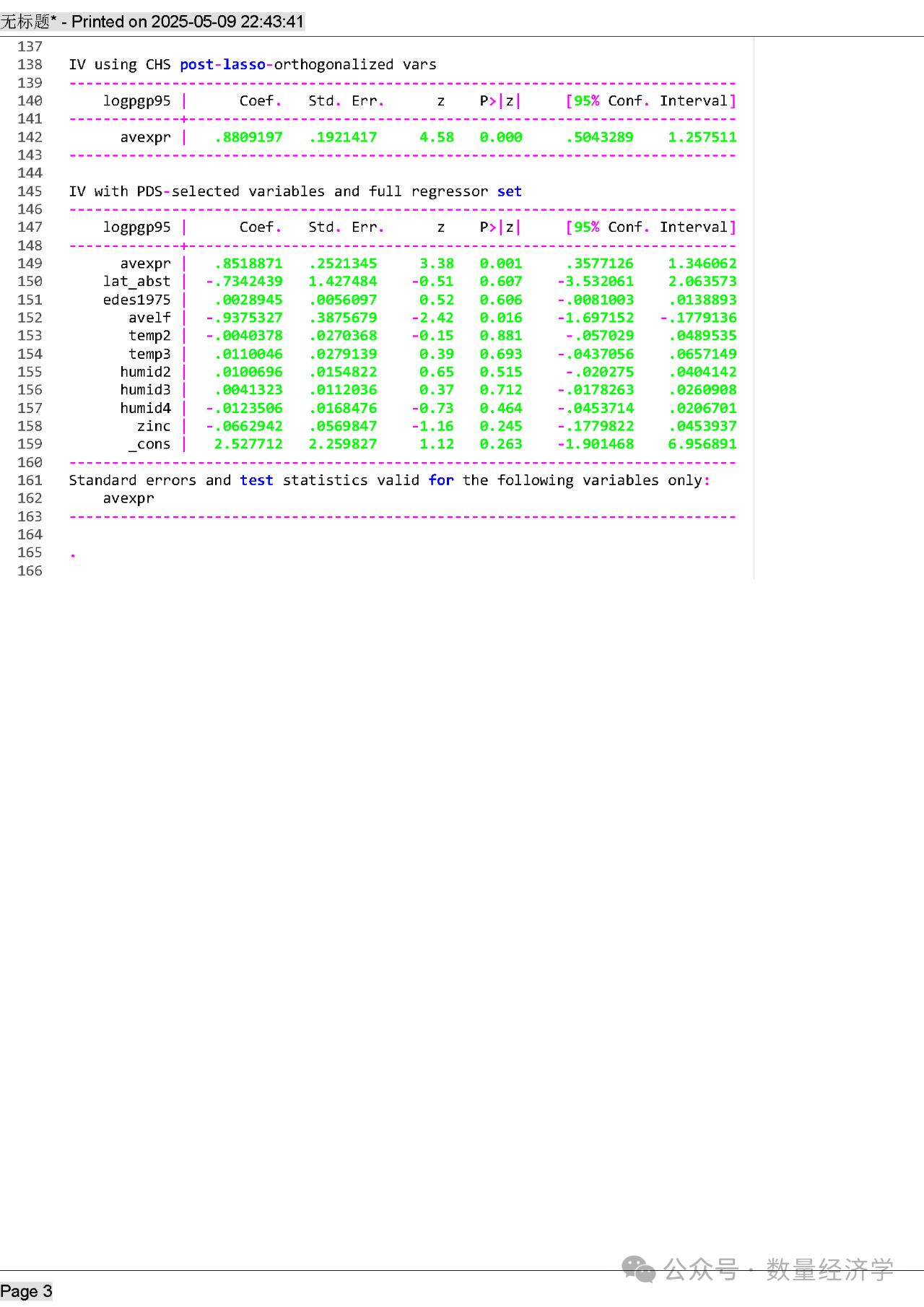Click zinc lower bound -.1779822

[596, 426]
